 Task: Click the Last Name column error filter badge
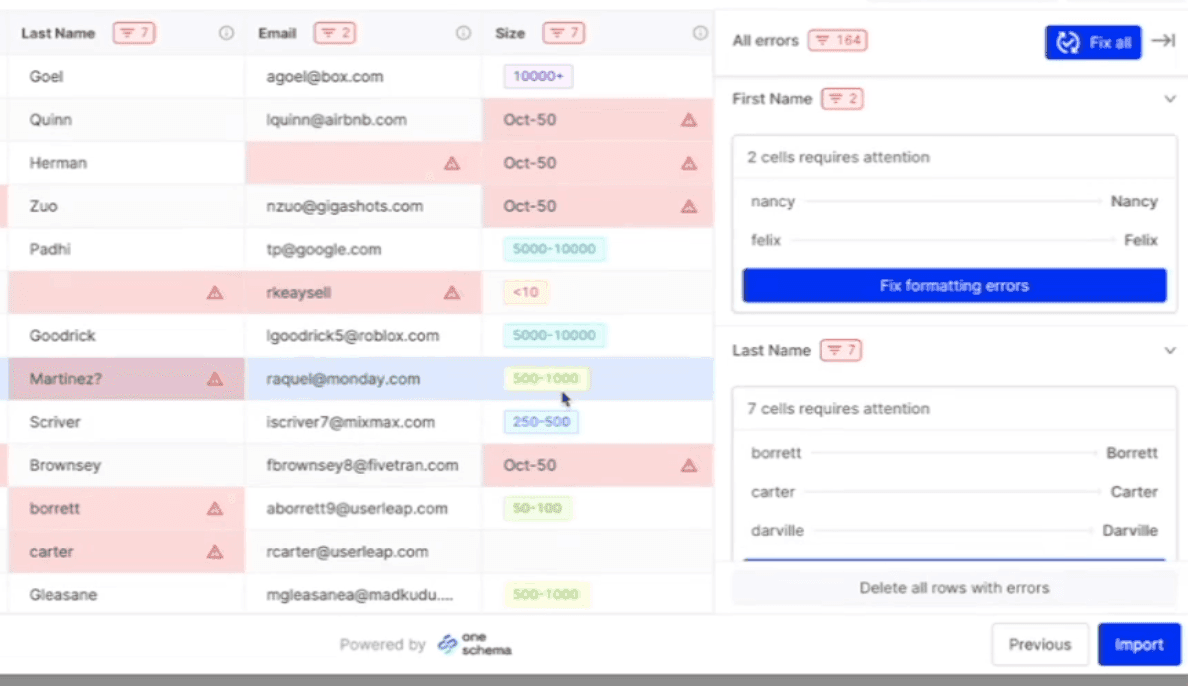click(134, 33)
